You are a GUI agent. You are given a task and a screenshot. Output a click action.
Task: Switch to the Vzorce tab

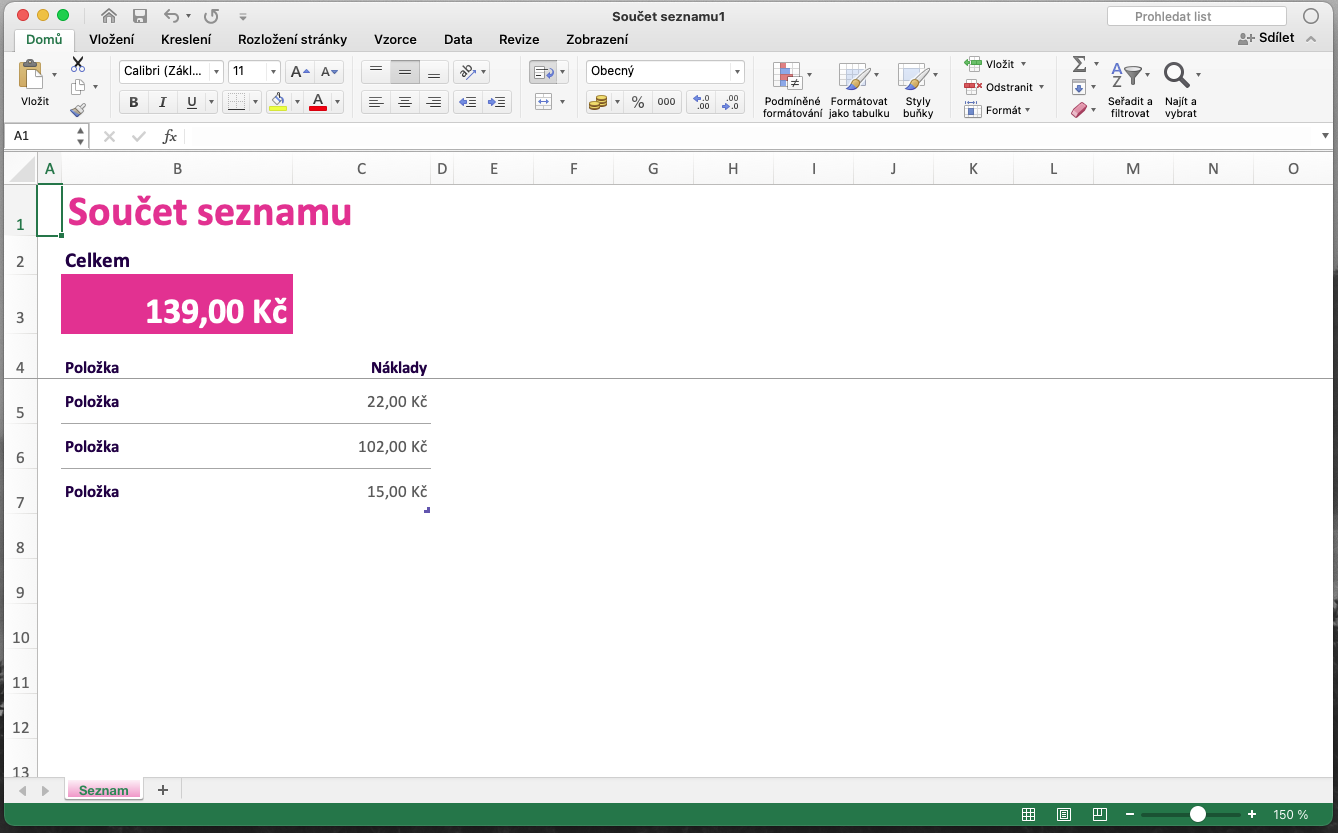click(x=395, y=39)
